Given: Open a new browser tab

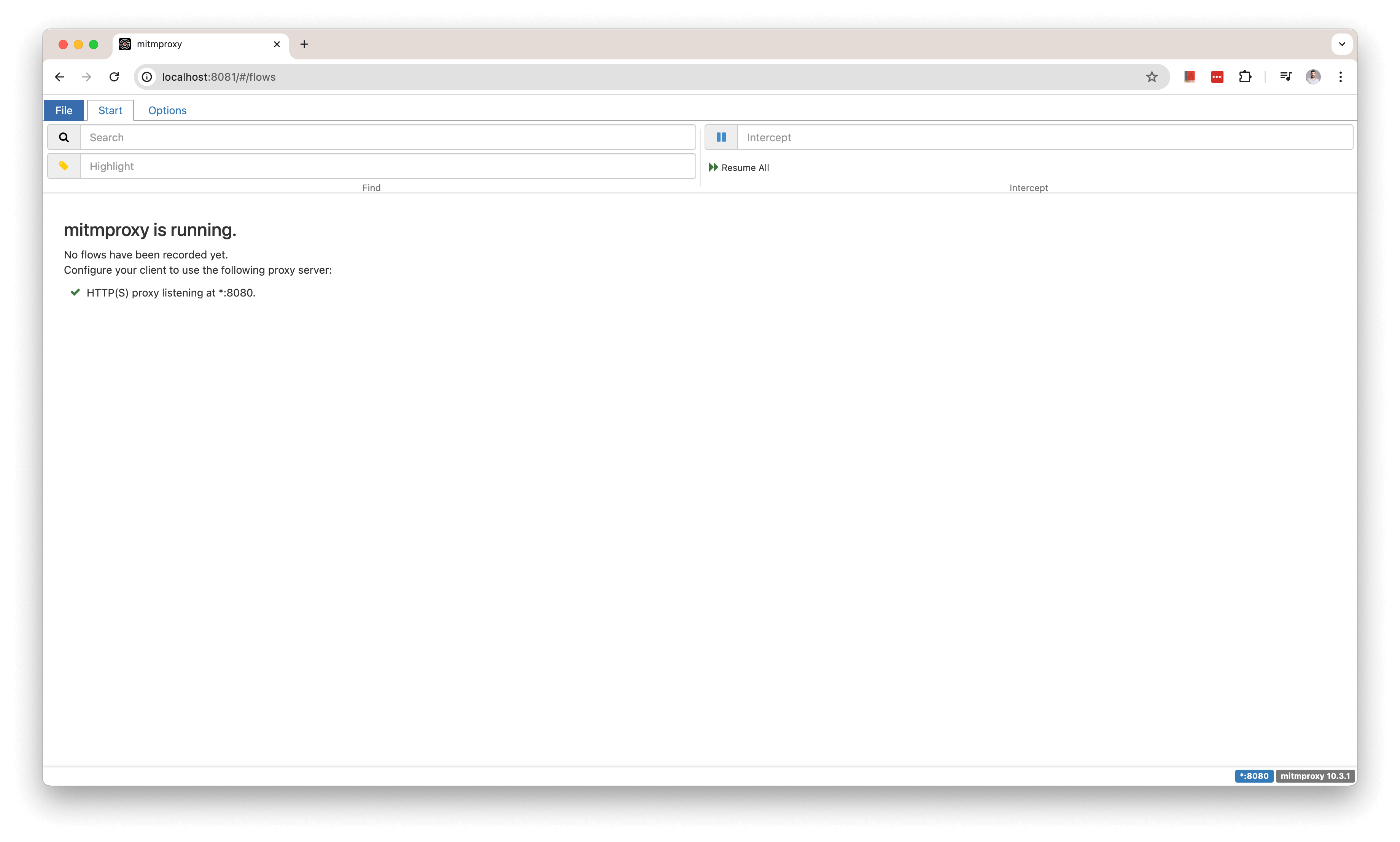Looking at the screenshot, I should point(304,44).
